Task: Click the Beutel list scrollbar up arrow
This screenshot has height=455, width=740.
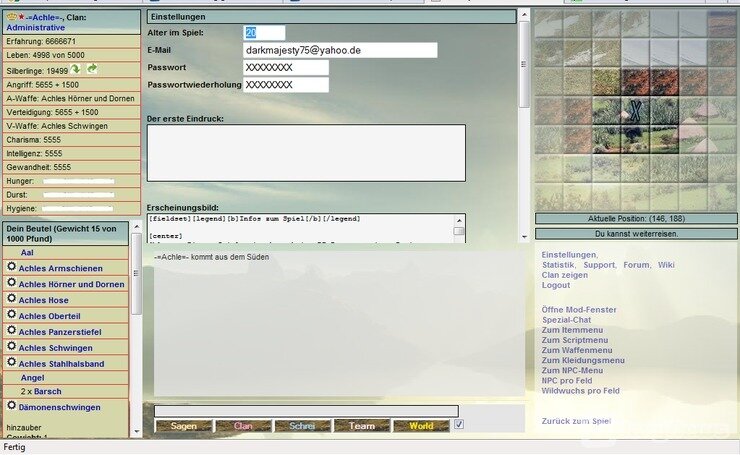Action: click(137, 227)
